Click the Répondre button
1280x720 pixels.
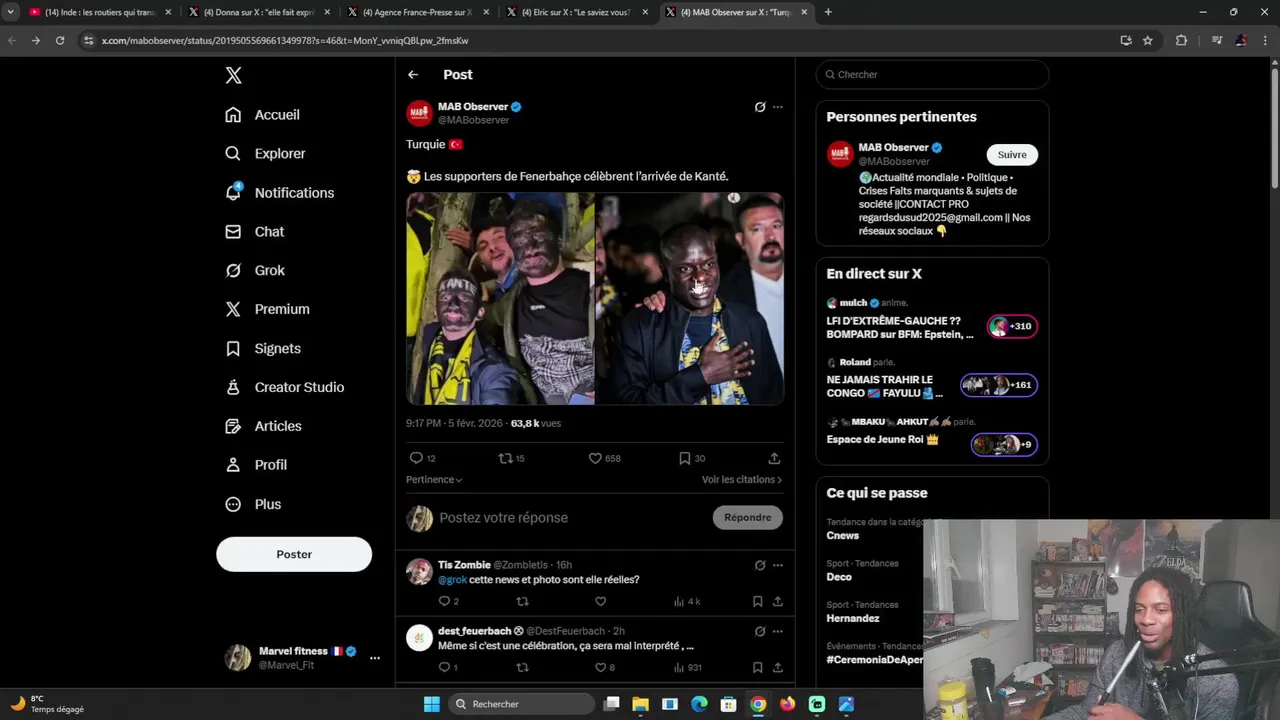tap(748, 518)
